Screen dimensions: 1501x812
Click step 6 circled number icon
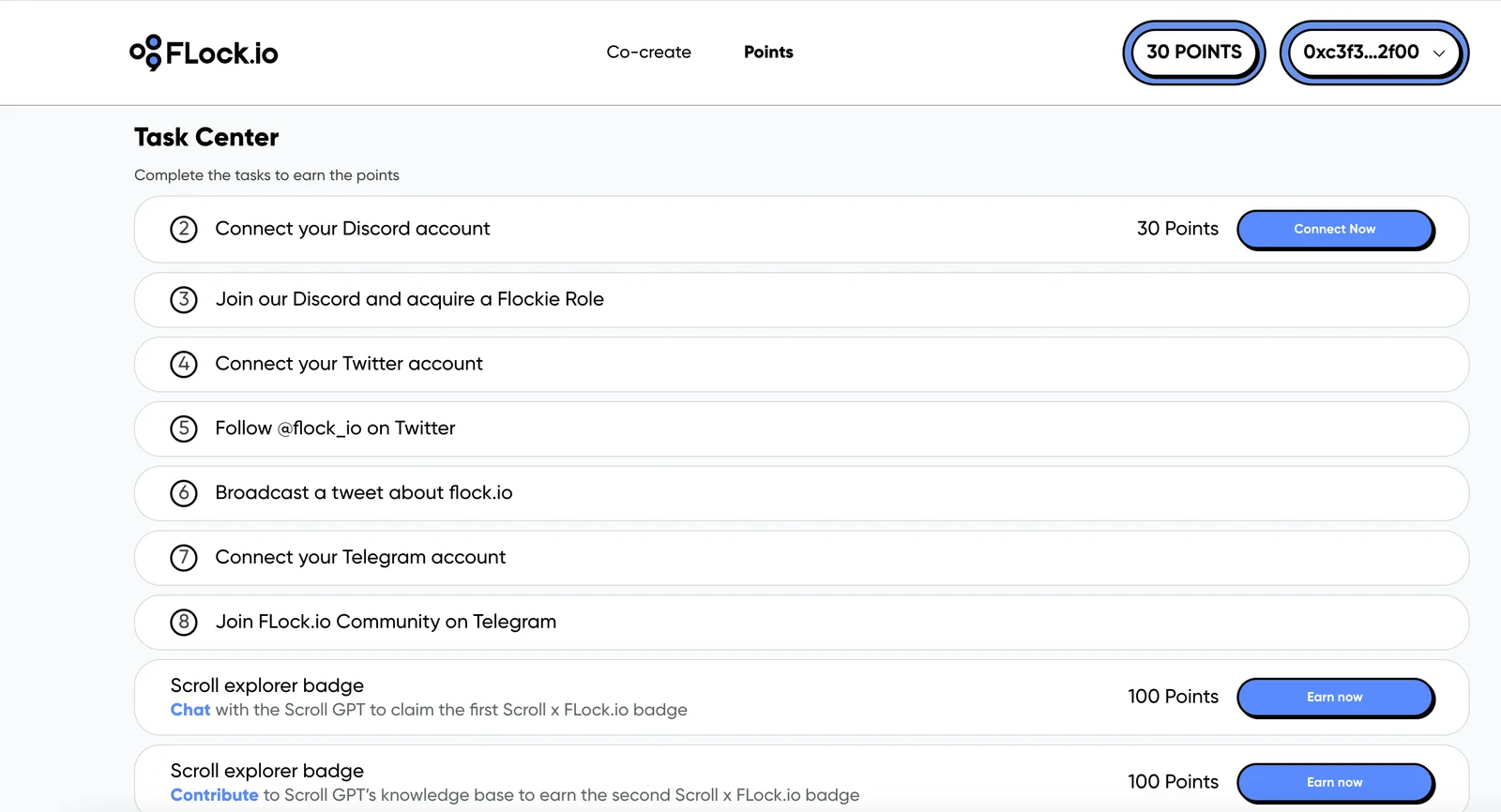[x=184, y=493]
